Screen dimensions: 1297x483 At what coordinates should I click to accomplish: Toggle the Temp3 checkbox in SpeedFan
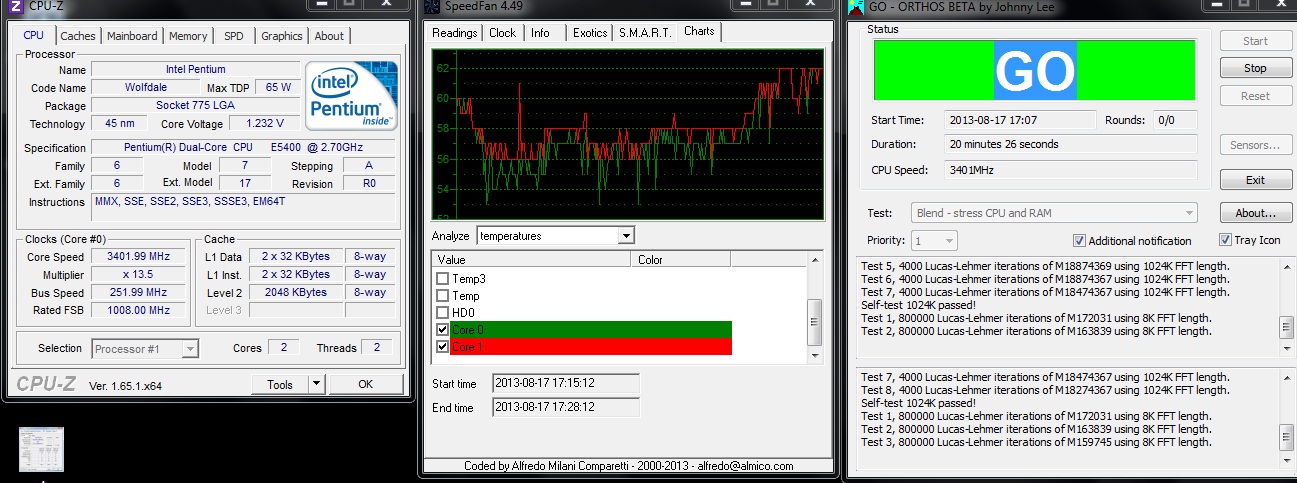click(x=443, y=279)
